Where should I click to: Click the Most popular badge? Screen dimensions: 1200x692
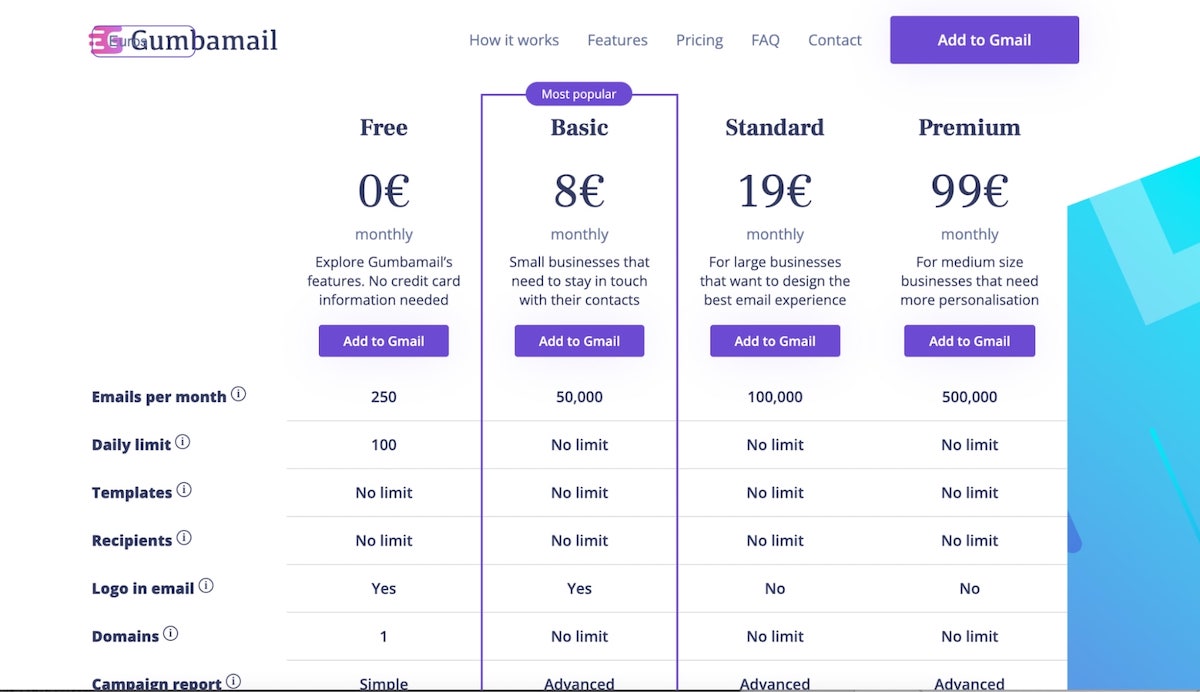(x=579, y=94)
